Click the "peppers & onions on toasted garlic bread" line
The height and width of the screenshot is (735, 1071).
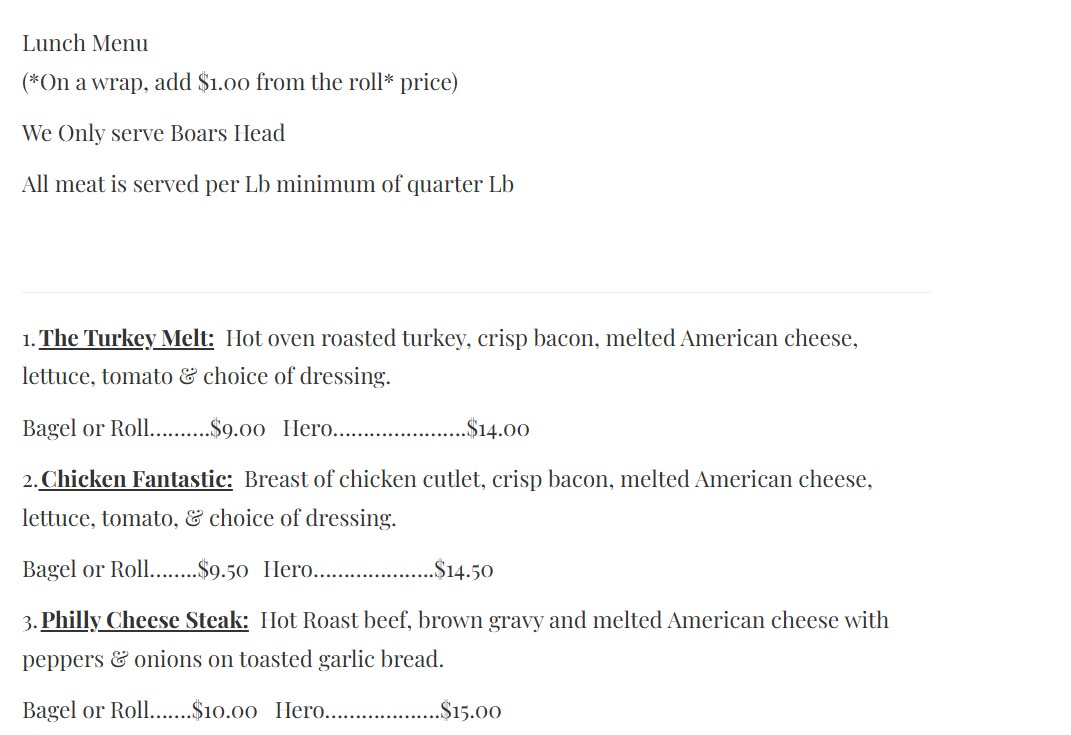click(x=233, y=659)
